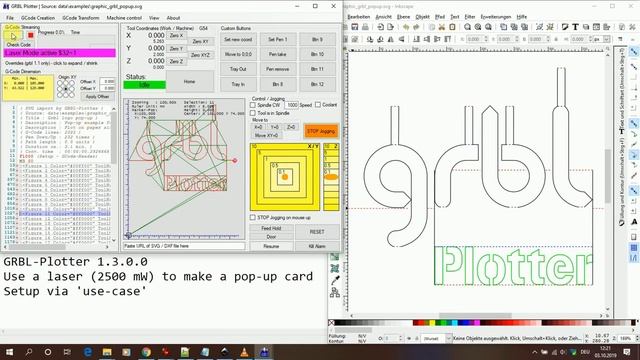
Task: Open the View menu in GRBL Plotter
Action: point(154,18)
